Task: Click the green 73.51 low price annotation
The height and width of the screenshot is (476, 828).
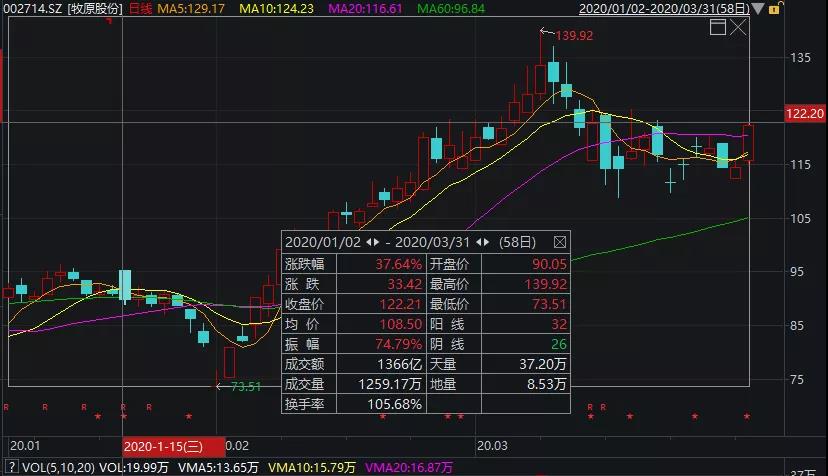Action: click(x=246, y=387)
